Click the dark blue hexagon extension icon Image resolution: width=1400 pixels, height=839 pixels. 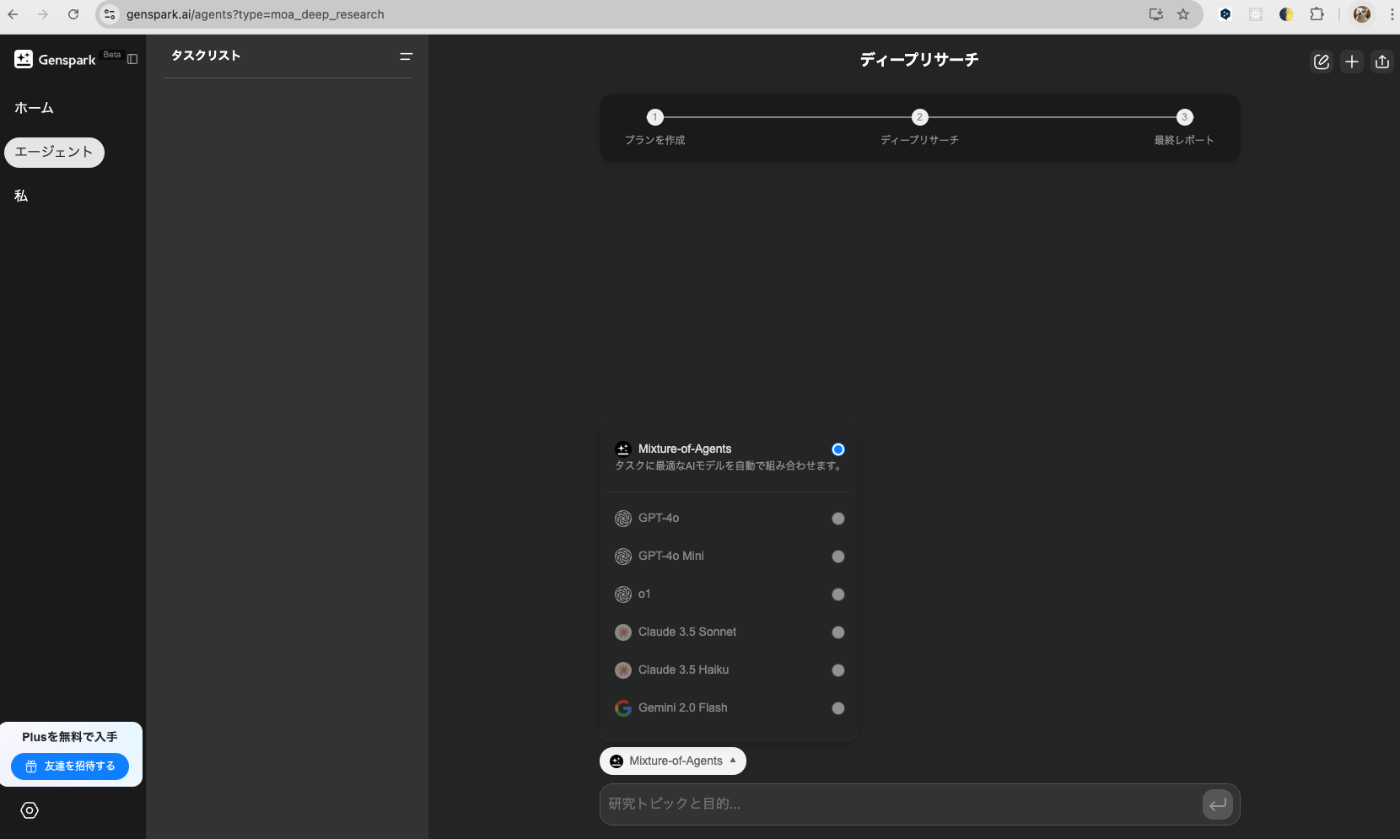[1225, 14]
